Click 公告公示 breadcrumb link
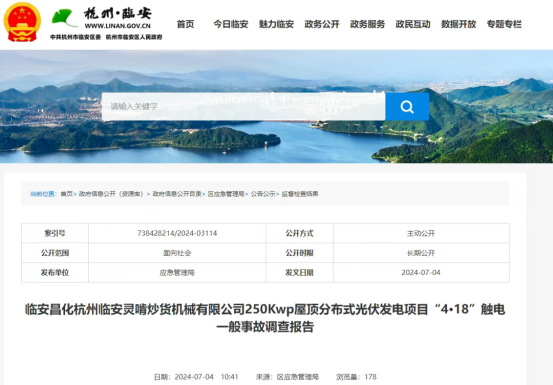The width and height of the screenshot is (553, 385). pos(263,194)
